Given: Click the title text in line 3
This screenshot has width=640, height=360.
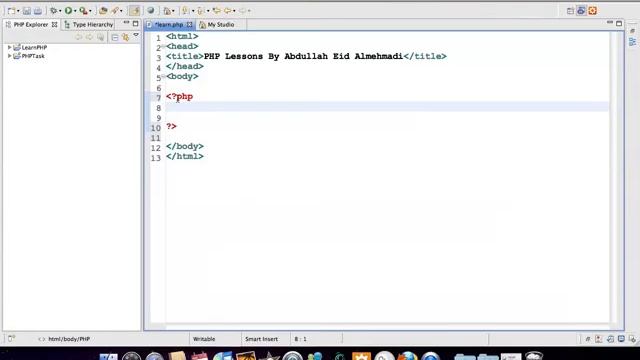Looking at the screenshot, I should pos(303,56).
